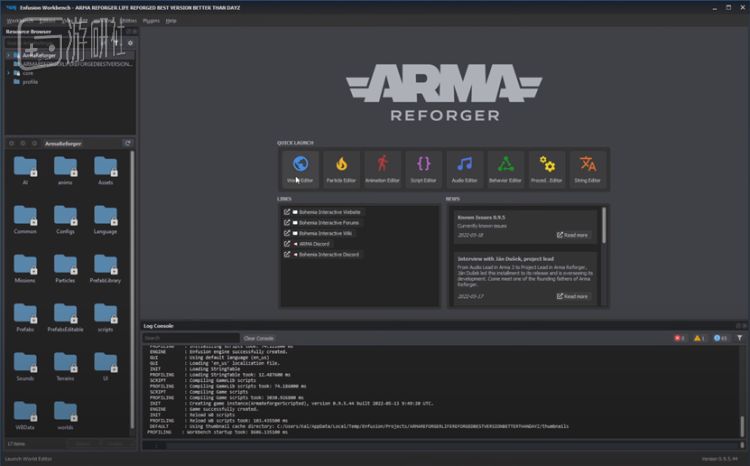
Task: Toggle error messages filter in Log Console
Action: click(679, 338)
